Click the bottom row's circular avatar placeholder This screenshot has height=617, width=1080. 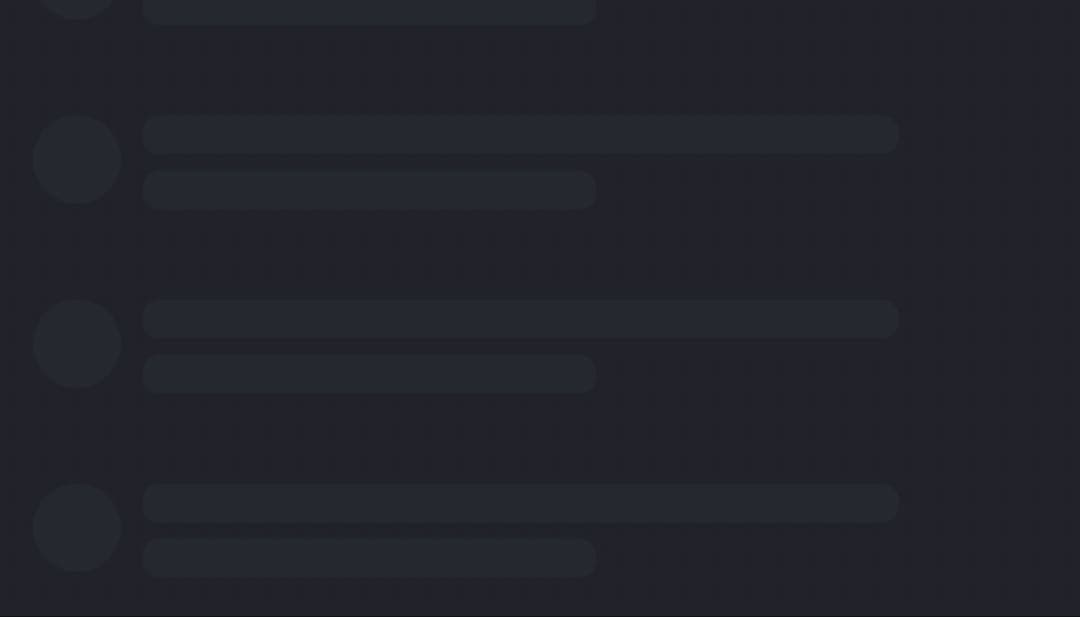click(x=77, y=528)
